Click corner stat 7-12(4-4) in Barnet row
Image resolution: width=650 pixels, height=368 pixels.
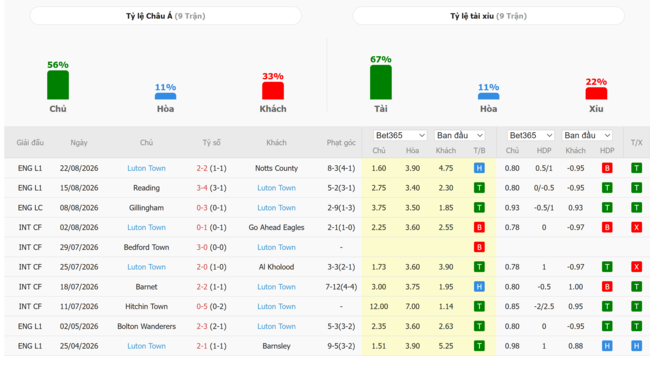pyautogui.click(x=341, y=287)
